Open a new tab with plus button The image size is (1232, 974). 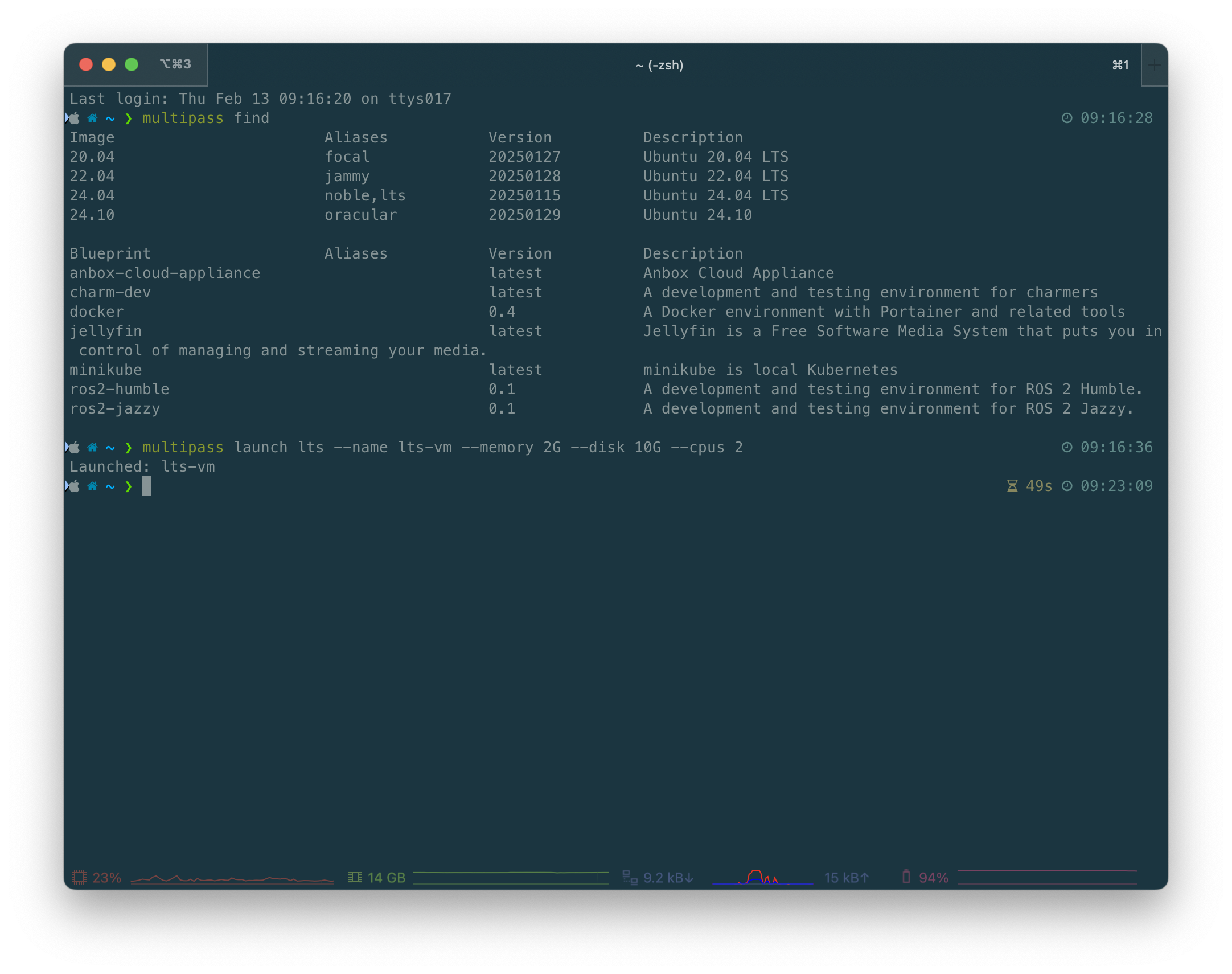1155,65
